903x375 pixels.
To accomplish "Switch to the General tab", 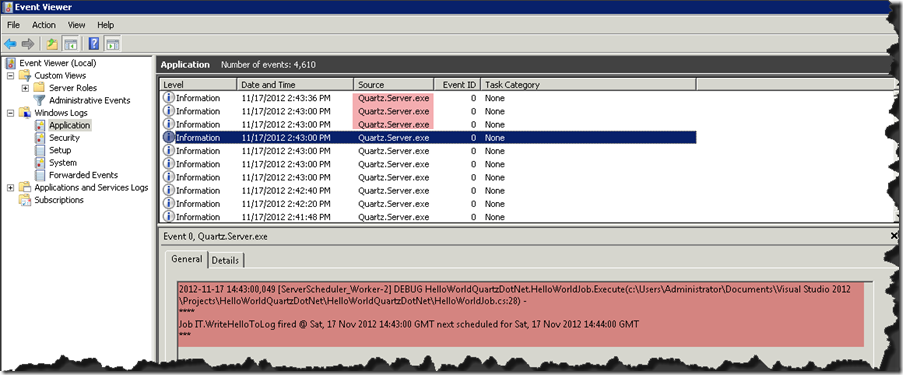I will (187, 259).
